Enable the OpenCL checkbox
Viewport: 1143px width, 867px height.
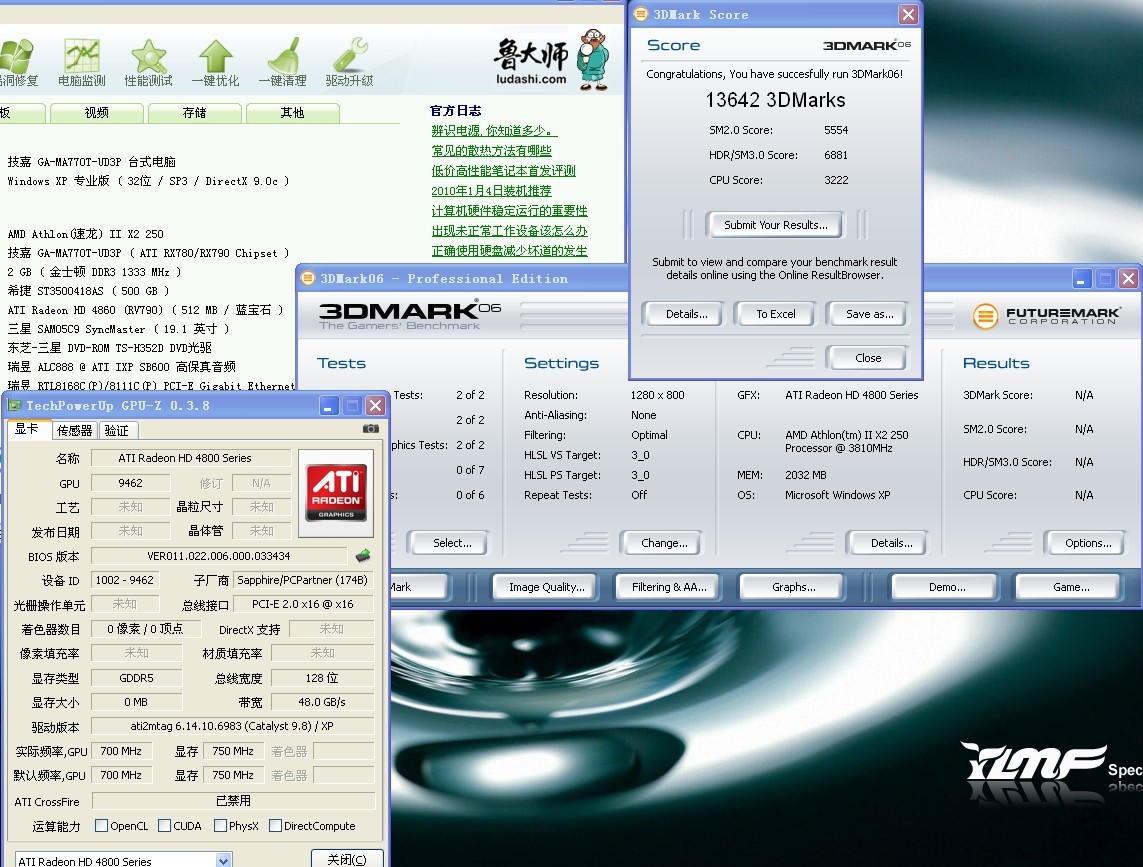tap(101, 826)
